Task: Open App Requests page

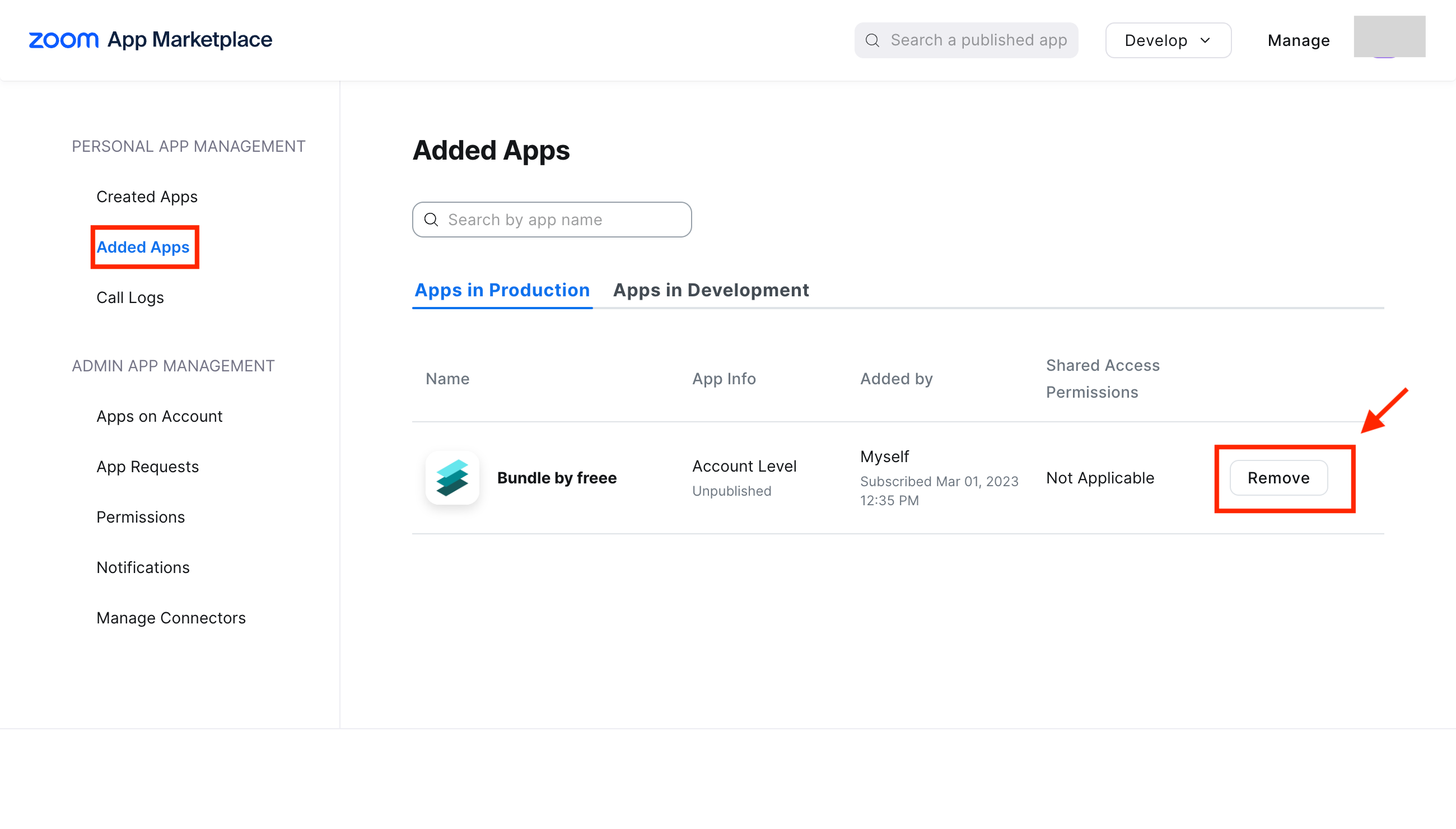Action: click(x=147, y=467)
